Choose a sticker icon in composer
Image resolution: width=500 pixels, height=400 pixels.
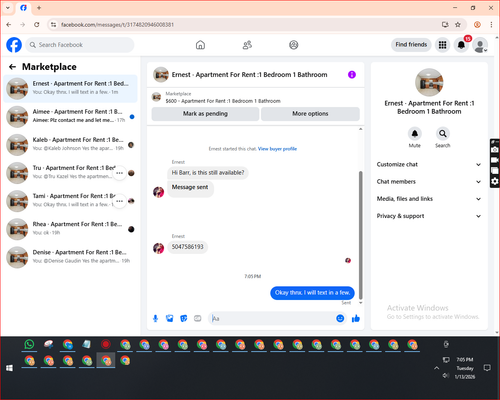(x=184, y=319)
